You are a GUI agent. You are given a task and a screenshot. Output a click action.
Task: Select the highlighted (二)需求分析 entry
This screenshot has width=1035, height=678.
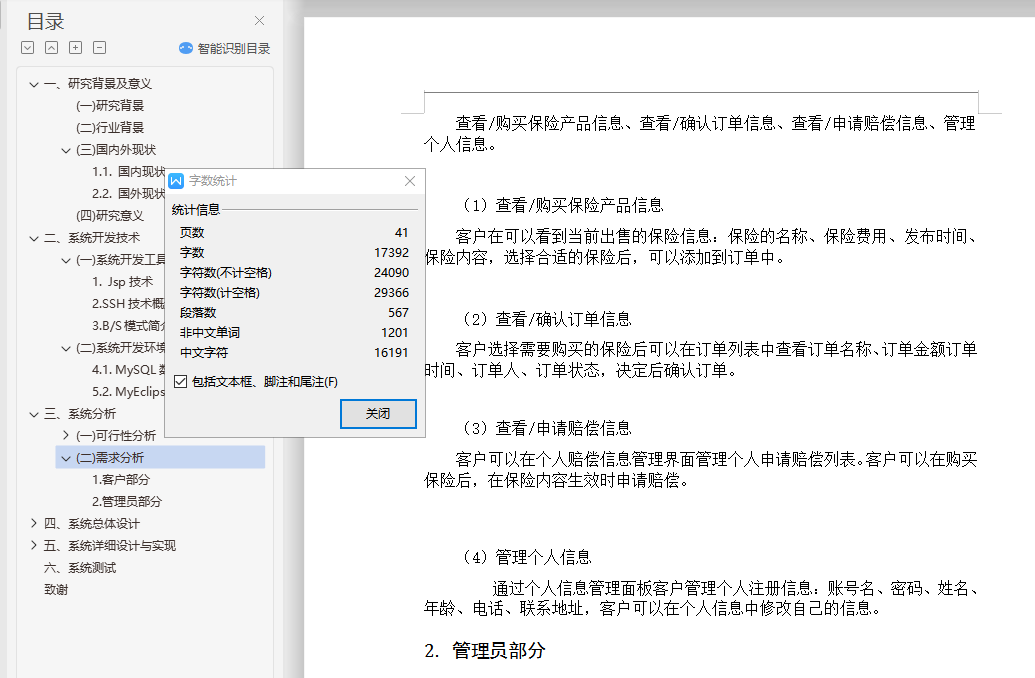pyautogui.click(x=160, y=458)
